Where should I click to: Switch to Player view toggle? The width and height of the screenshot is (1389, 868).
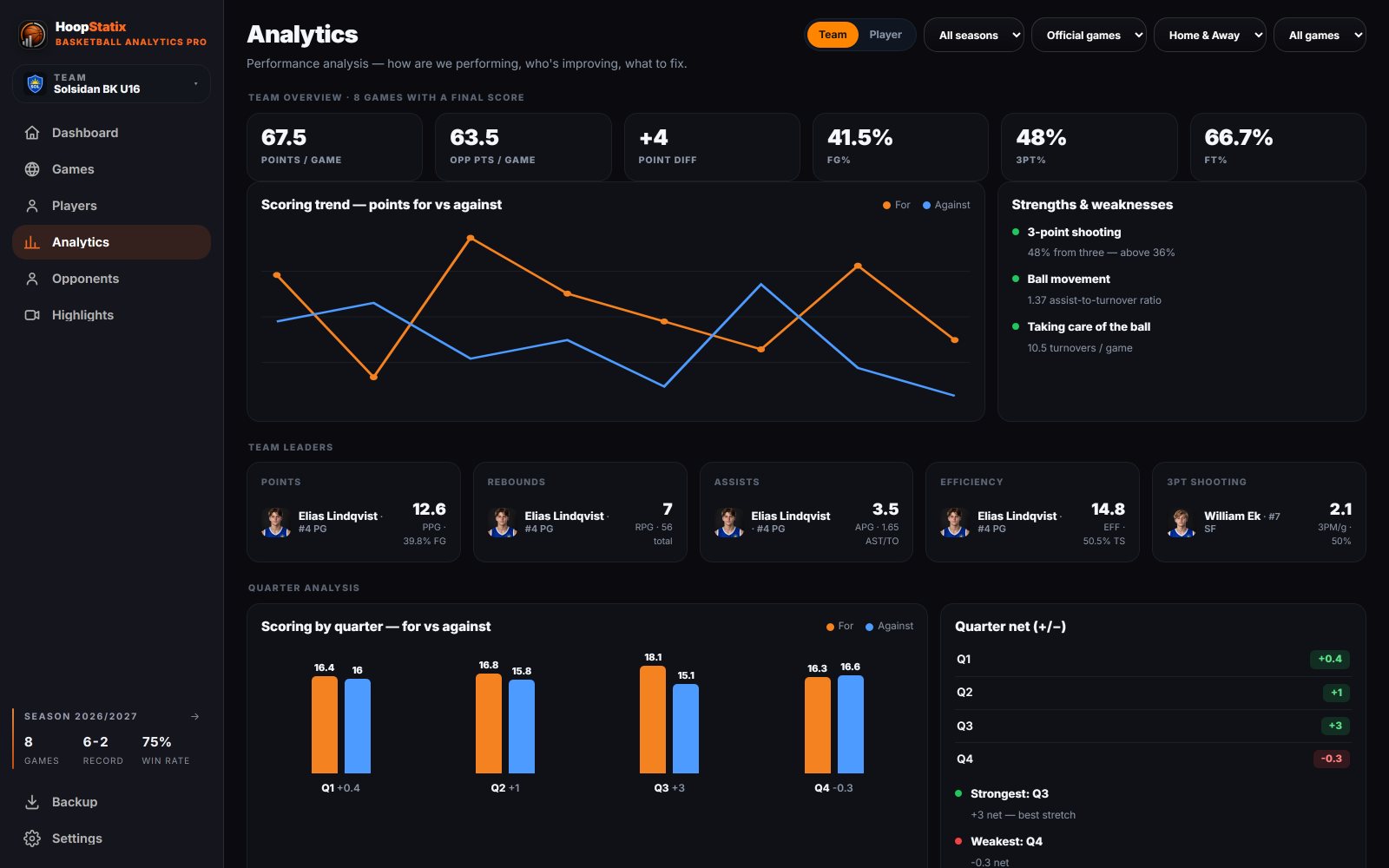[x=885, y=35]
